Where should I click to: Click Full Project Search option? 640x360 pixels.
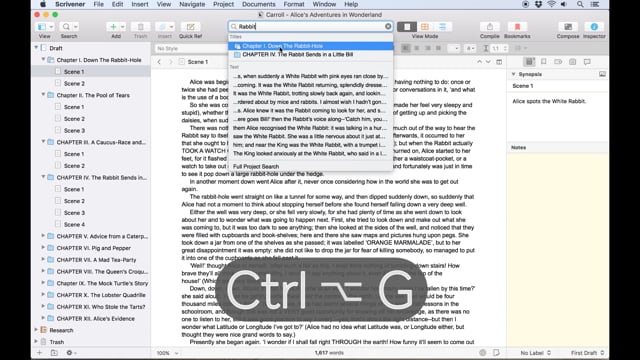(311, 167)
